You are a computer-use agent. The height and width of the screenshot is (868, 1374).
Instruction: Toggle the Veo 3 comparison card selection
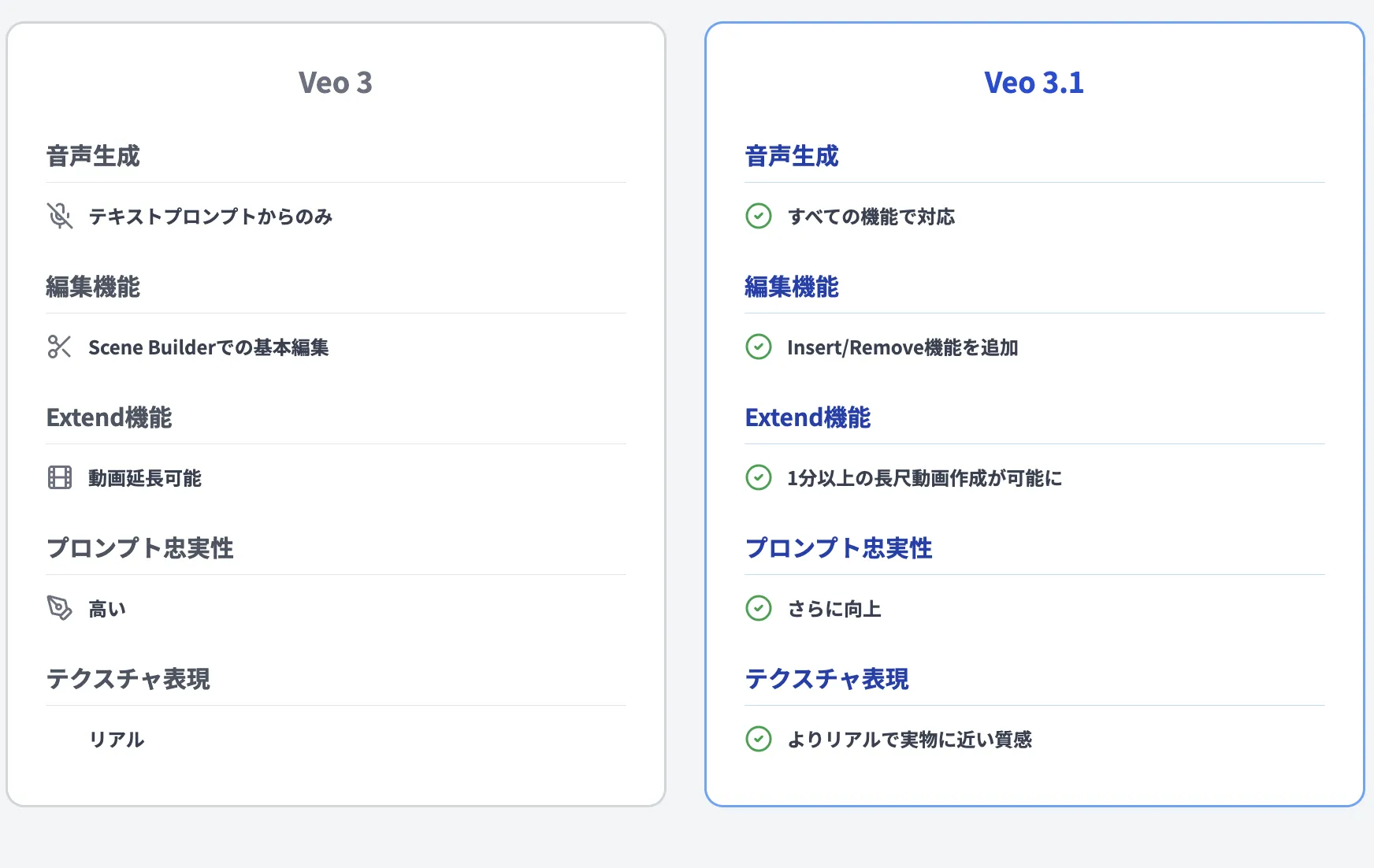coord(335,414)
